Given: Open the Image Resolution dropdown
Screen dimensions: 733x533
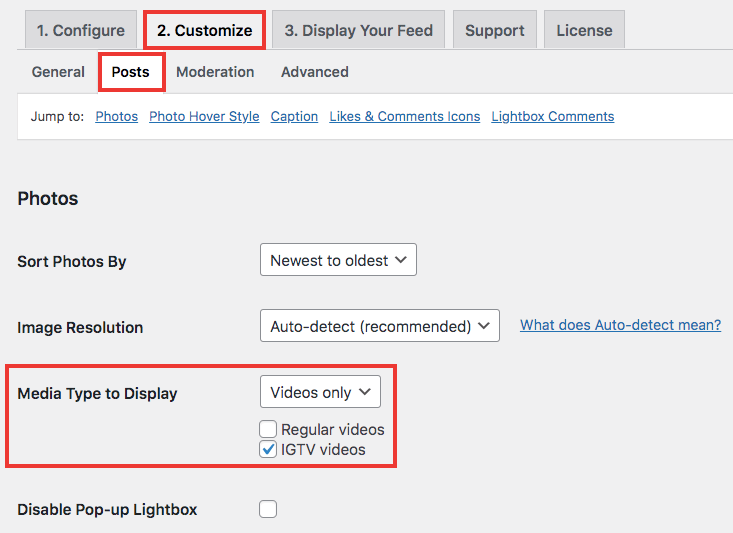Looking at the screenshot, I should coord(379,326).
